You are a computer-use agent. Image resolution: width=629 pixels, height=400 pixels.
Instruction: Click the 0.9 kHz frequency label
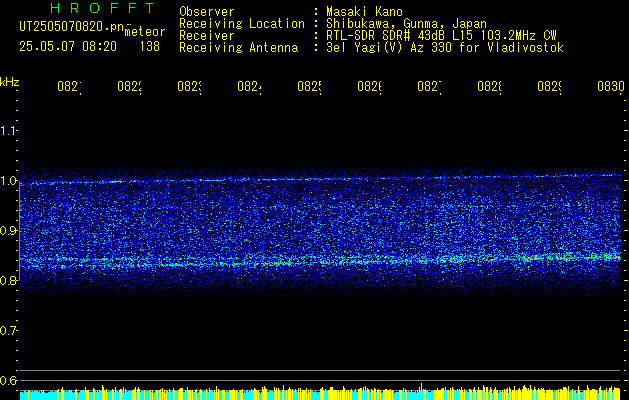point(9,231)
